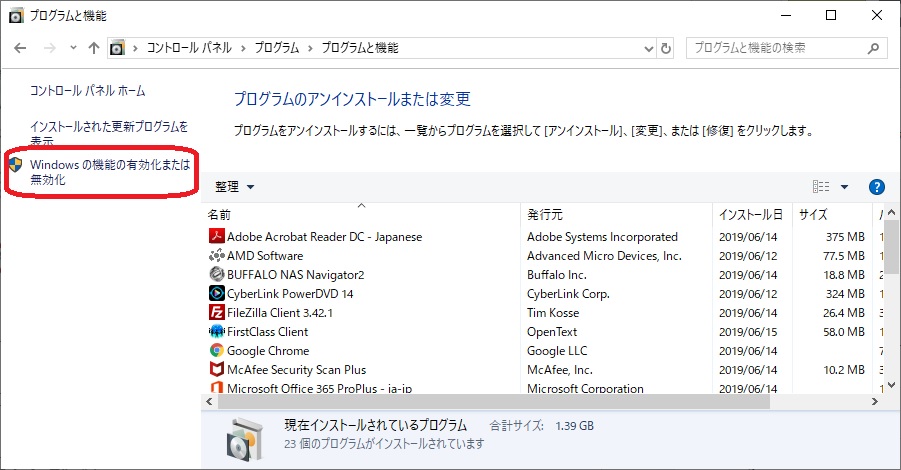Click the McAfee Security Scan Plus icon
The image size is (901, 470).
pyautogui.click(x=217, y=369)
